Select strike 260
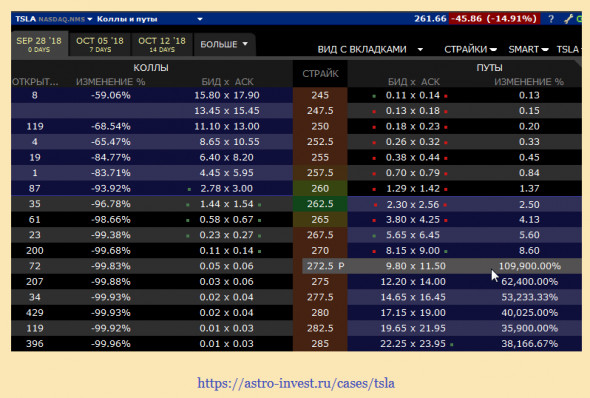Image resolution: width=590 pixels, height=398 pixels. coord(320,188)
